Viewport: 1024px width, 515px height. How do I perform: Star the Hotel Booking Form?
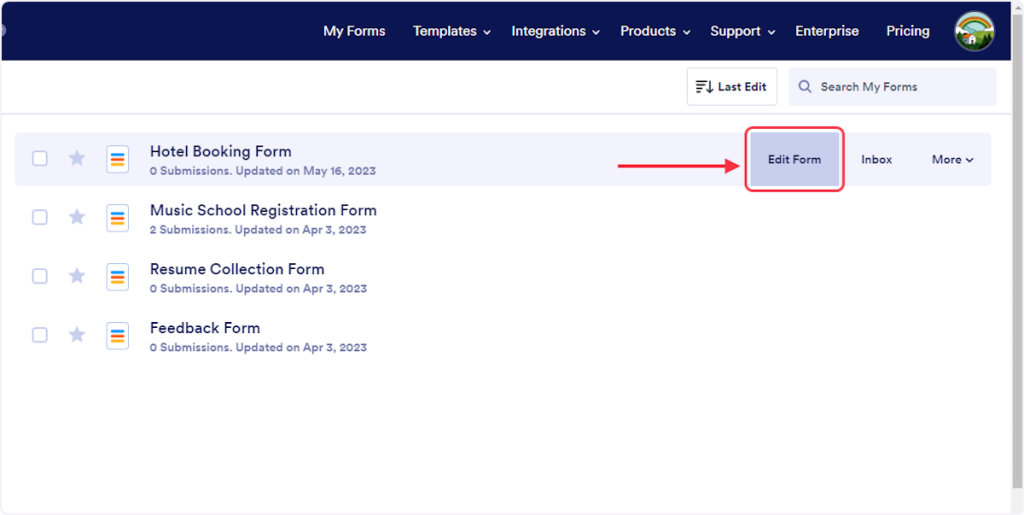(x=77, y=158)
